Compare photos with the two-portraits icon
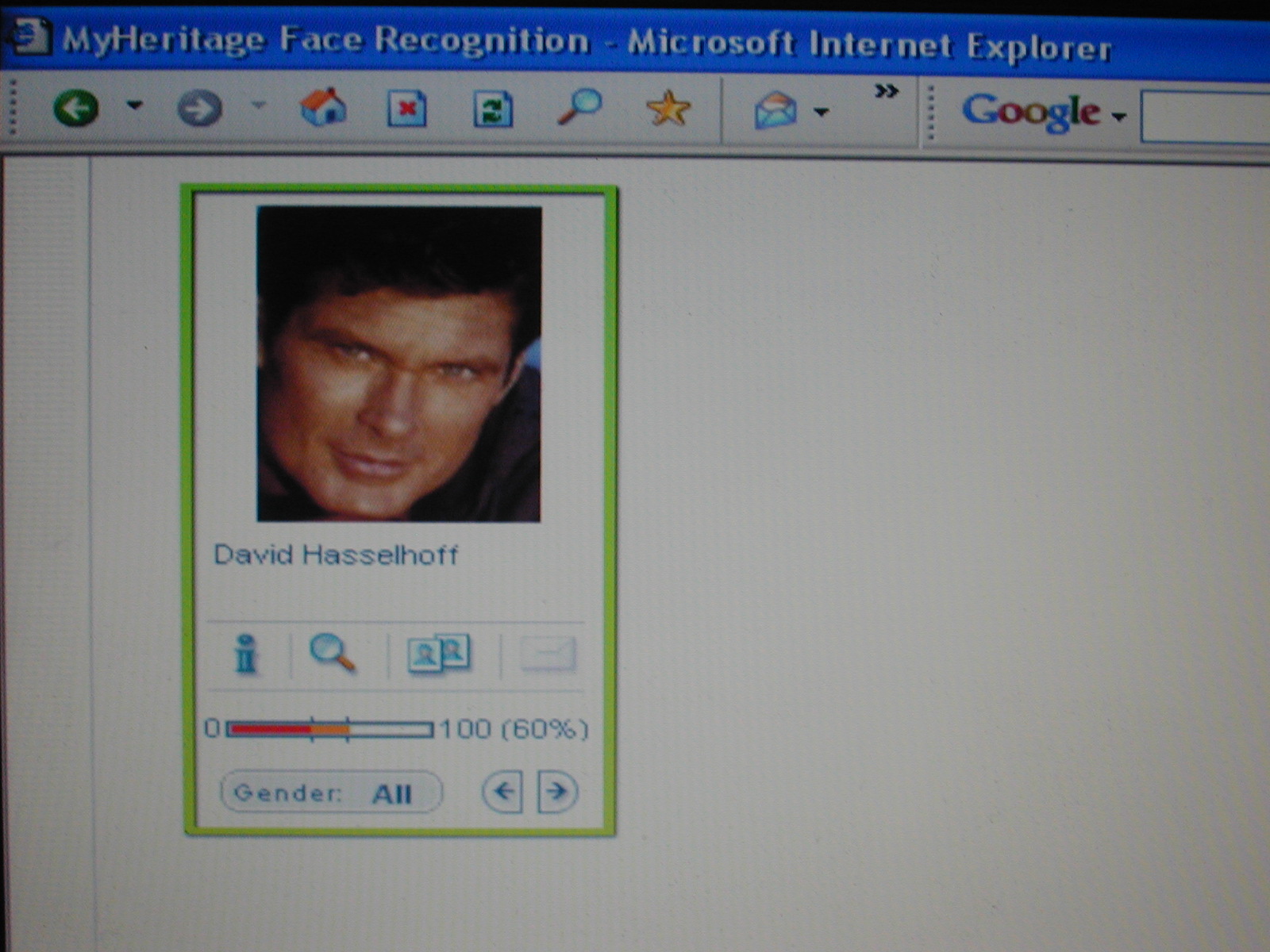Viewport: 1270px width, 952px height. pyautogui.click(x=439, y=654)
